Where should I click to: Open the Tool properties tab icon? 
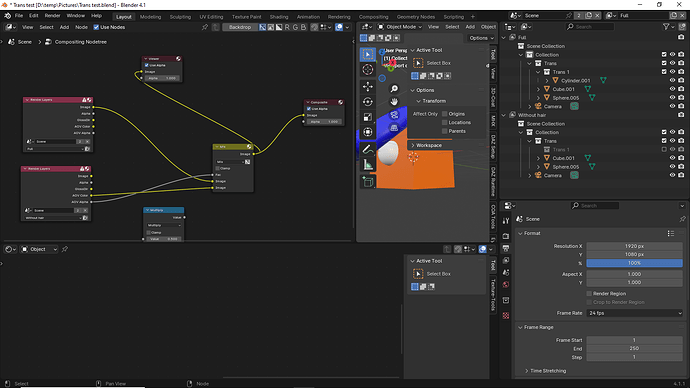(506, 221)
